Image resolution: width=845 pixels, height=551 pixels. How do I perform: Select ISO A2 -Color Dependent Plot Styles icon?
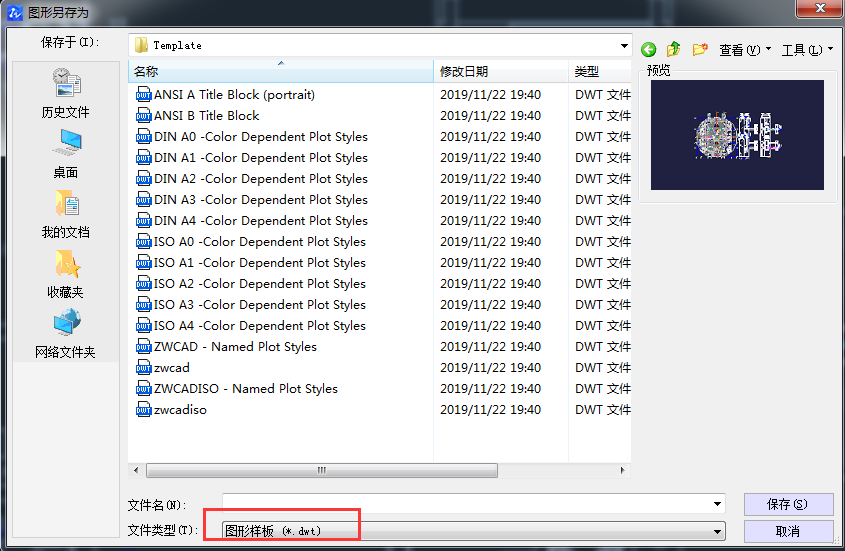point(143,284)
